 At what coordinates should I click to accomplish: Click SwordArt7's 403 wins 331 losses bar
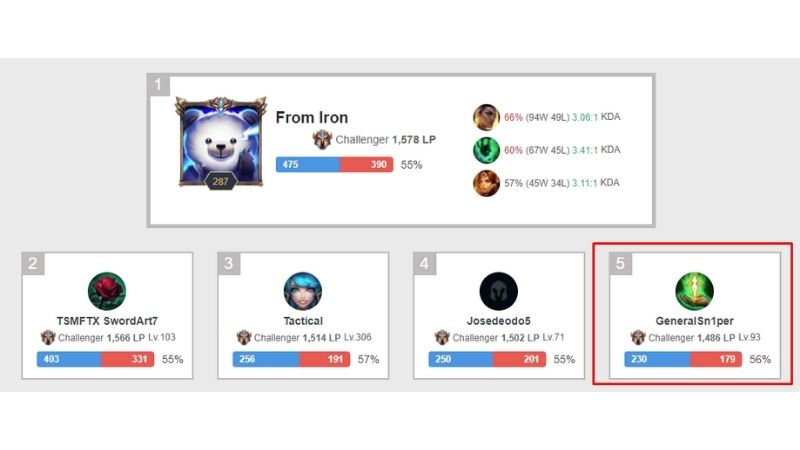(95, 359)
